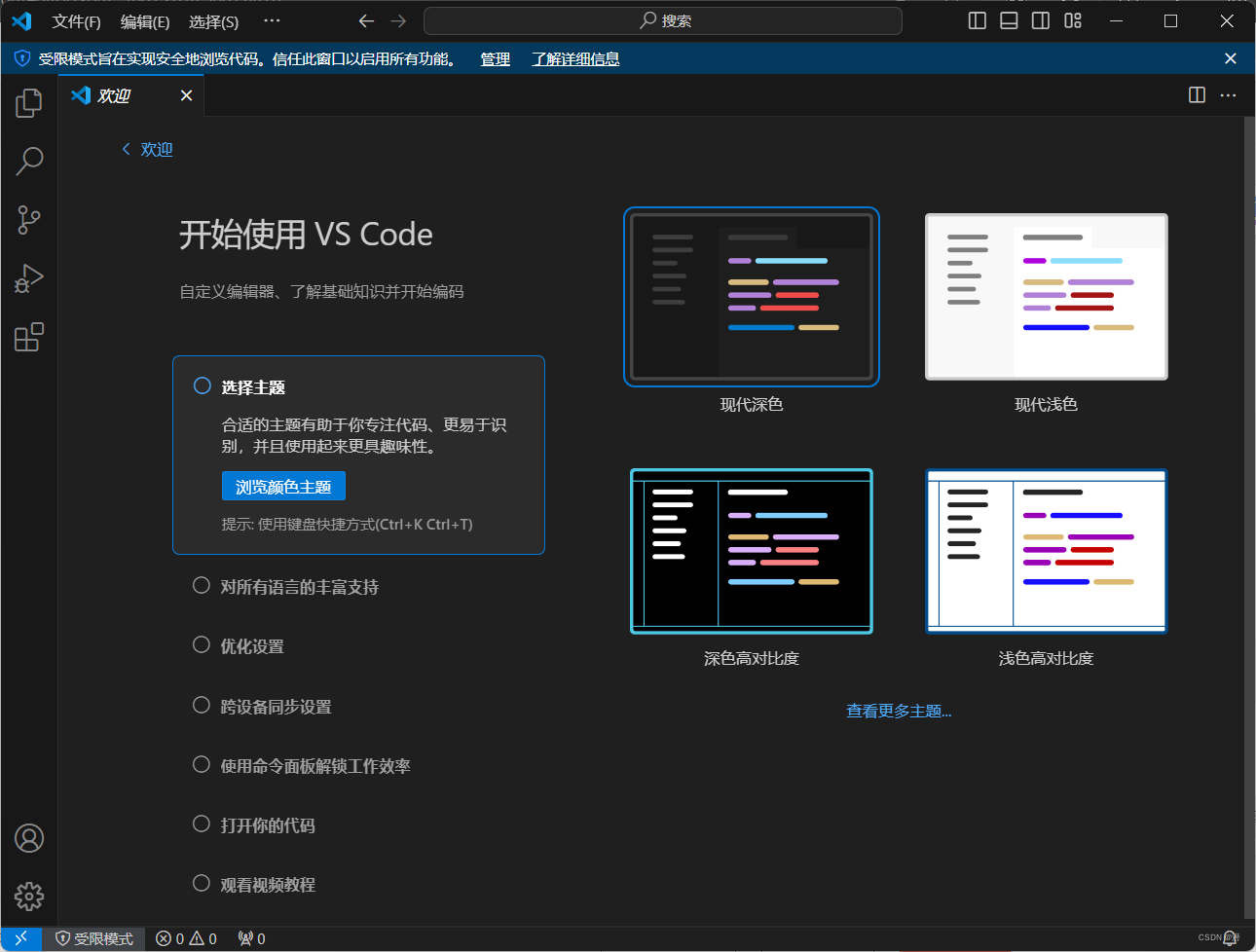Click the remote indicator in the status bar
This screenshot has height=952, width=1256.
tap(20, 938)
